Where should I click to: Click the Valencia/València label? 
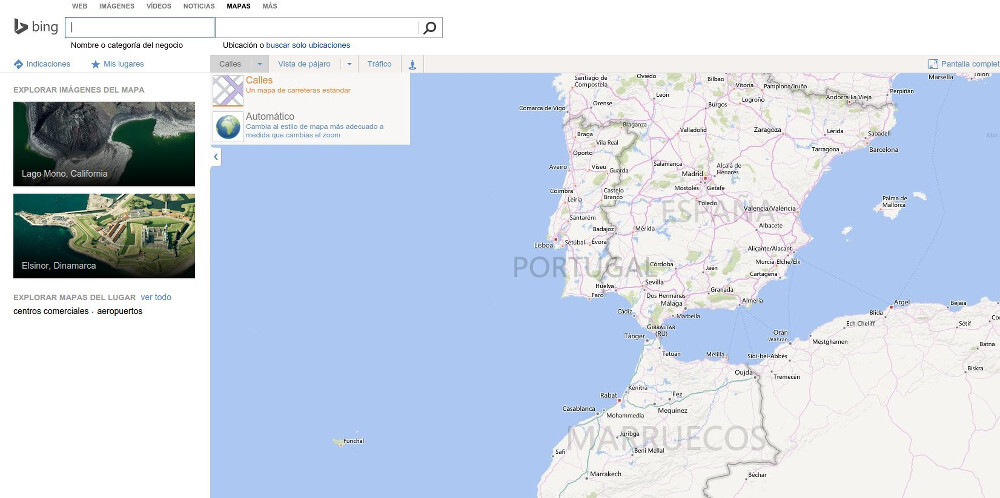coord(770,209)
